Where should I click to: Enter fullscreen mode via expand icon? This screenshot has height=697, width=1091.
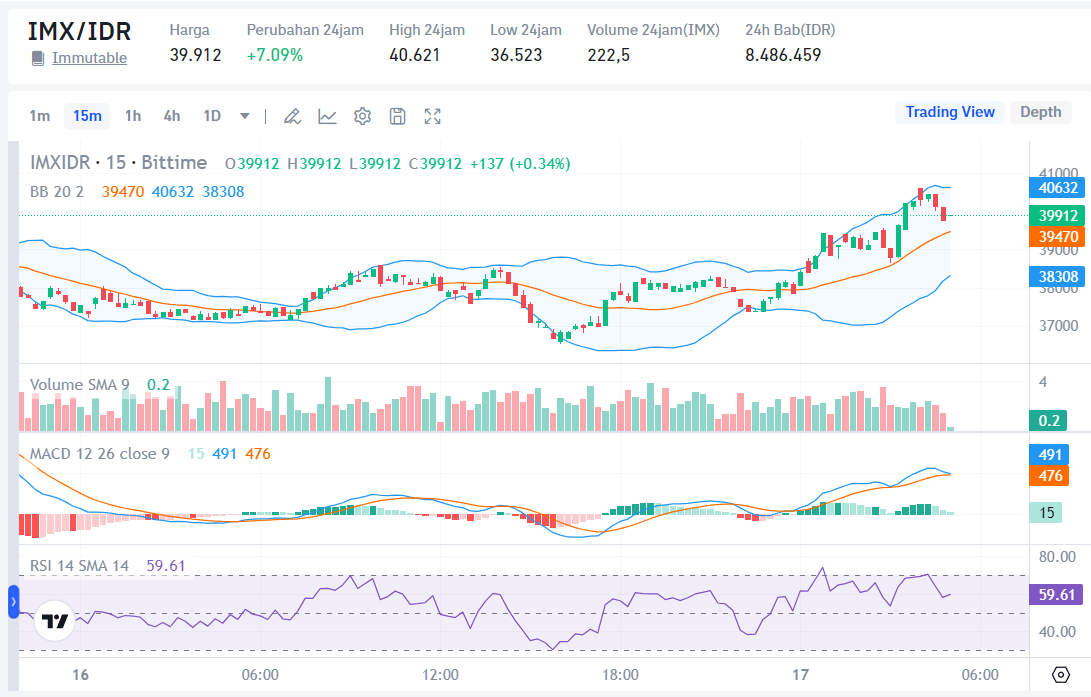point(432,116)
